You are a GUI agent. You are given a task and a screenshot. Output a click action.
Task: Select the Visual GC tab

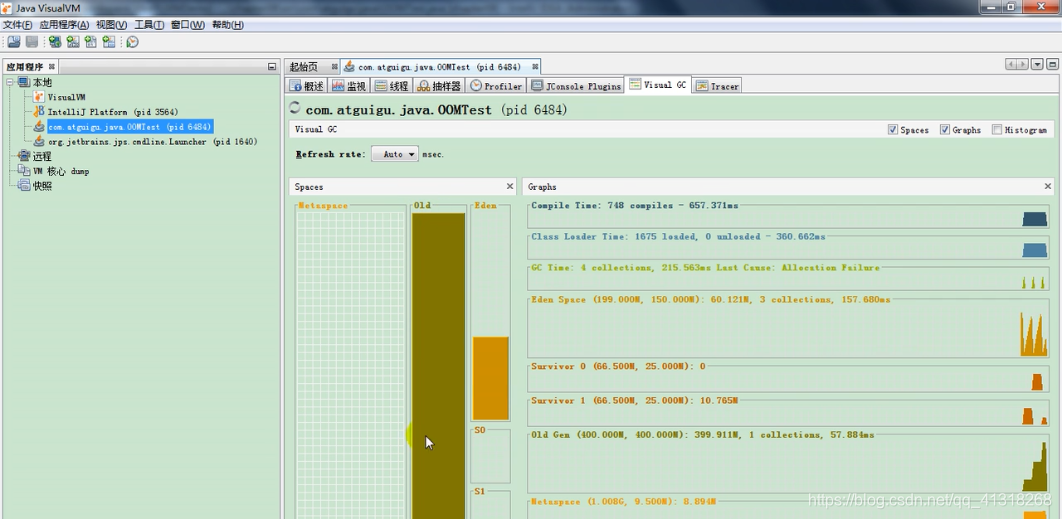[658, 85]
